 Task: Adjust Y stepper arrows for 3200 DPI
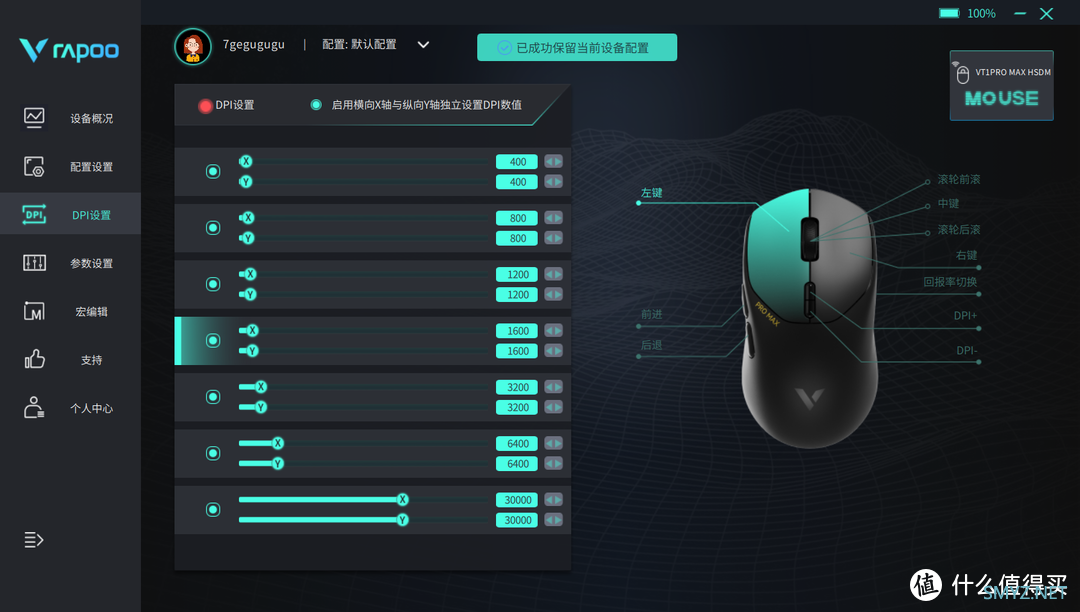tap(554, 408)
